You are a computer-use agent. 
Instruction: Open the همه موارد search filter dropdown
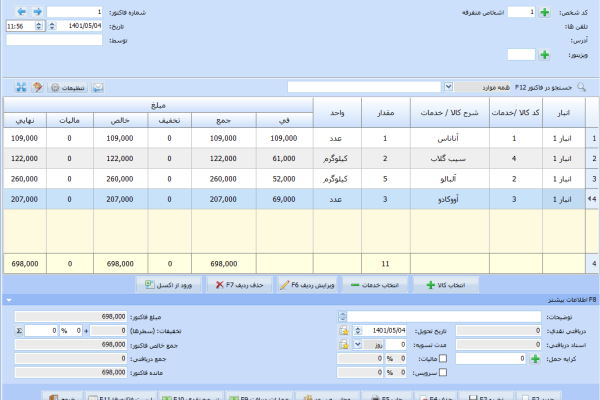pos(448,87)
